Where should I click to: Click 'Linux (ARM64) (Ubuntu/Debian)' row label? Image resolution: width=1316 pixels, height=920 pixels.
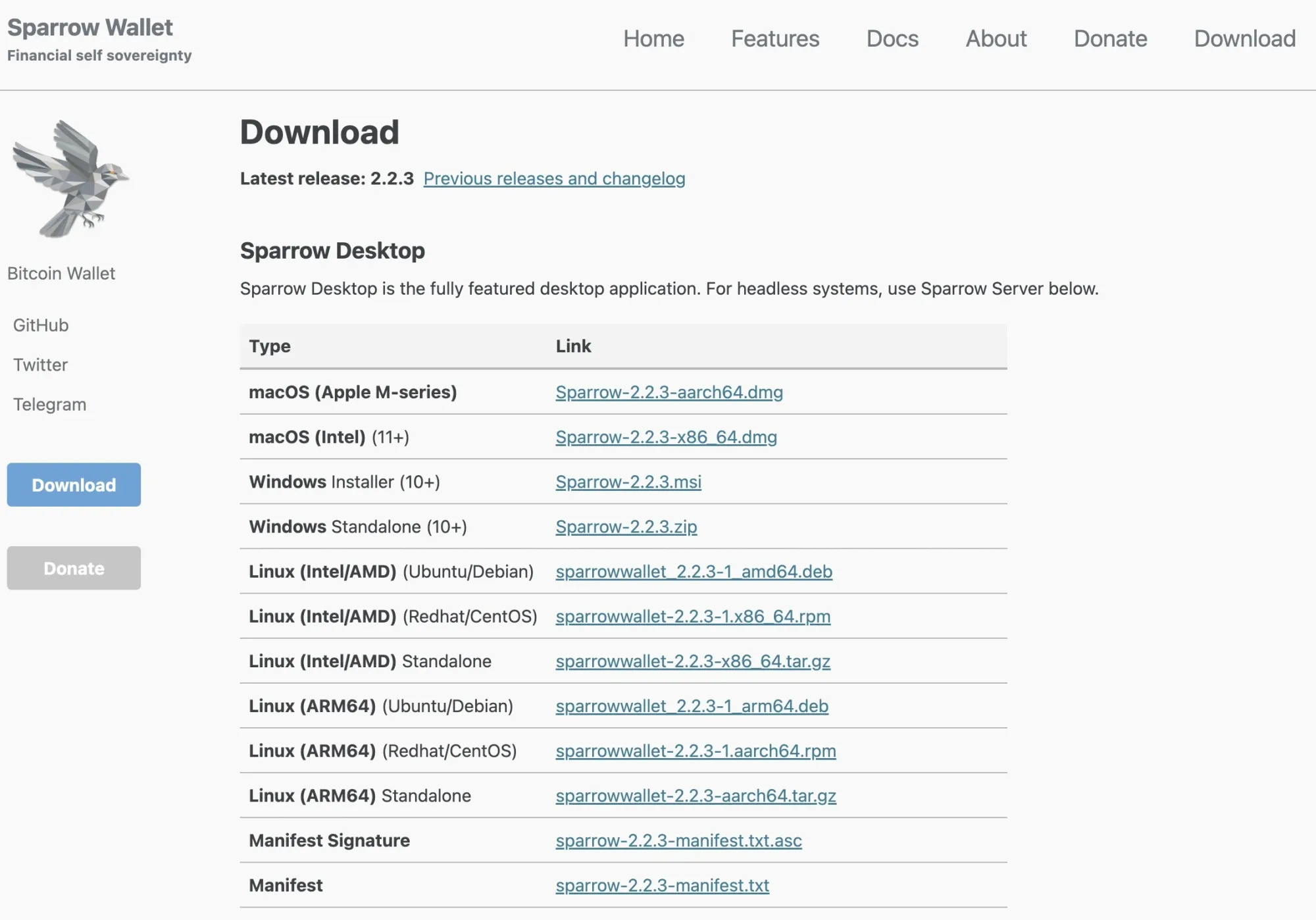click(381, 705)
